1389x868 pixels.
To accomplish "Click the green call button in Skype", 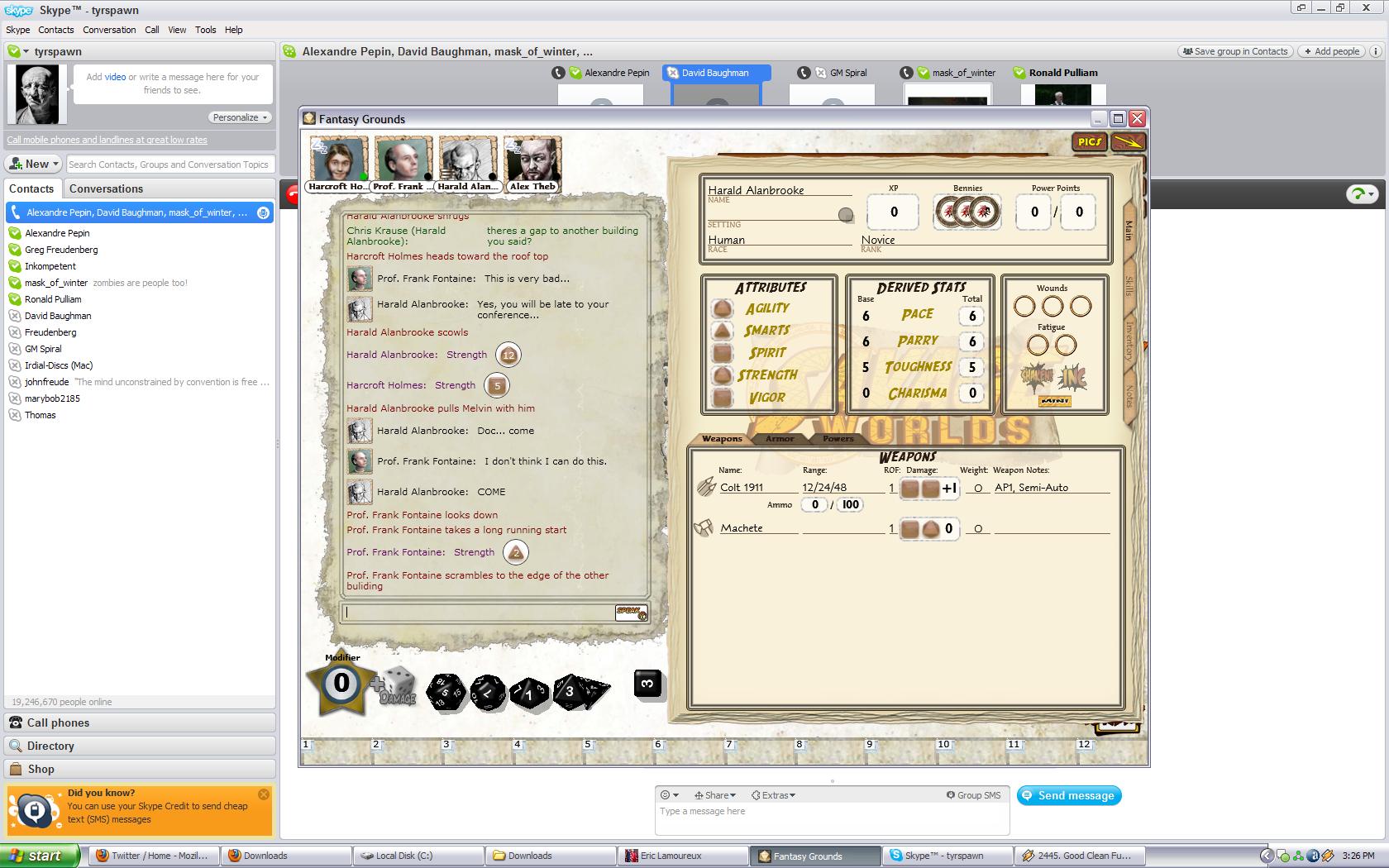I will pyautogui.click(x=1361, y=194).
